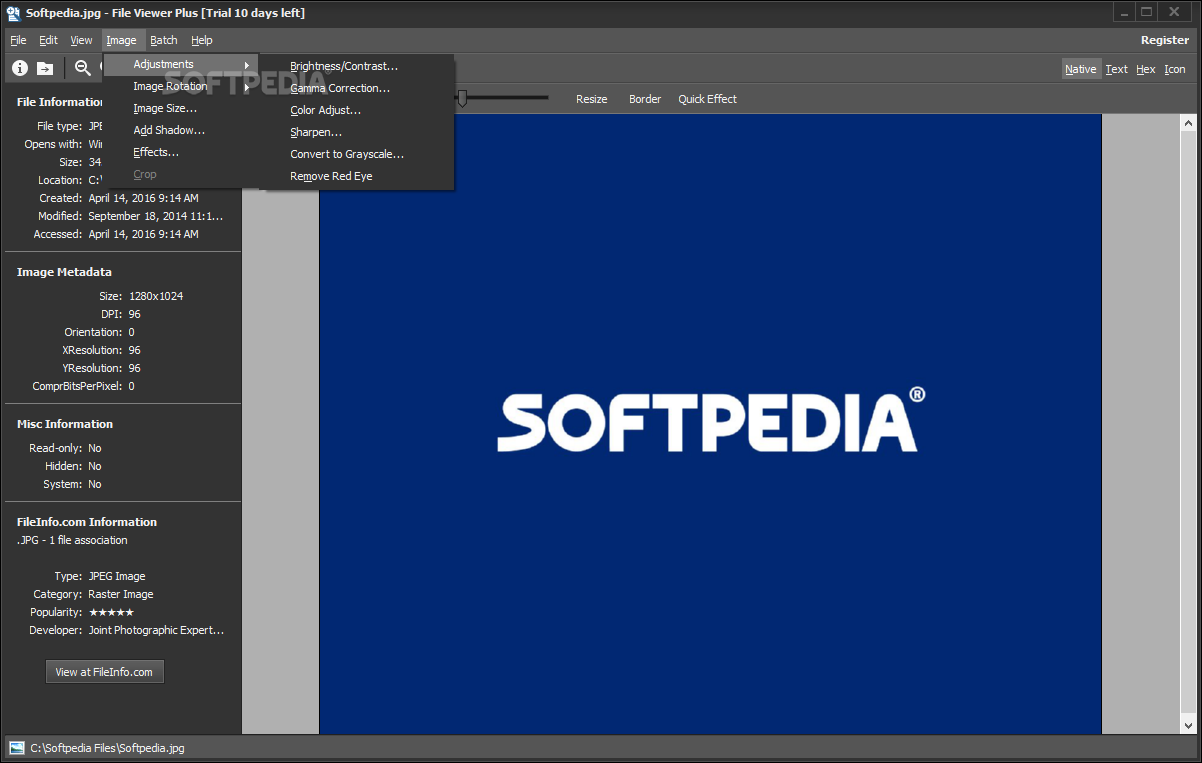This screenshot has width=1202, height=763.
Task: Open the Batch menu
Action: click(164, 40)
